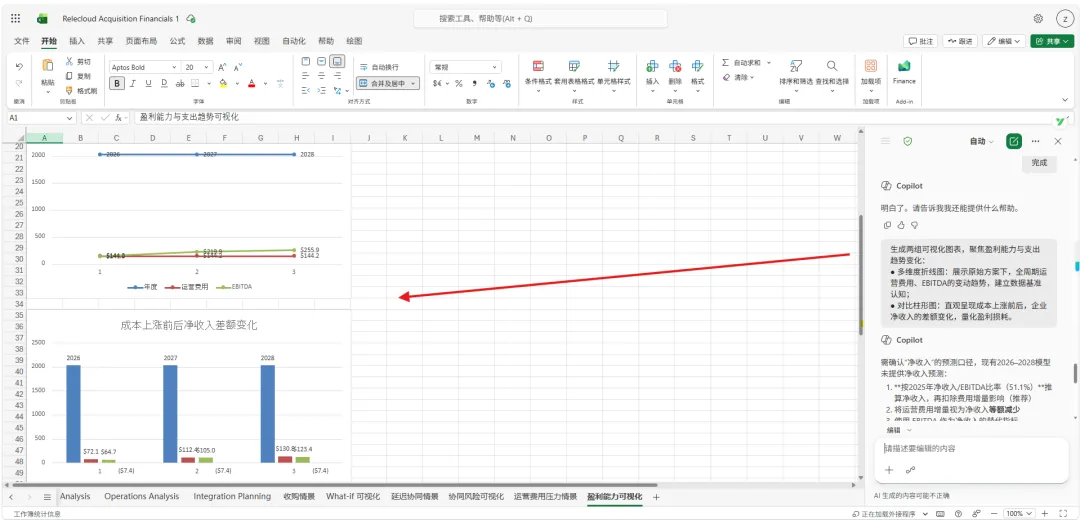Image resolution: width=1080 pixels, height=520 pixels.
Task: Open the File (文件) tab
Action: coord(21,41)
